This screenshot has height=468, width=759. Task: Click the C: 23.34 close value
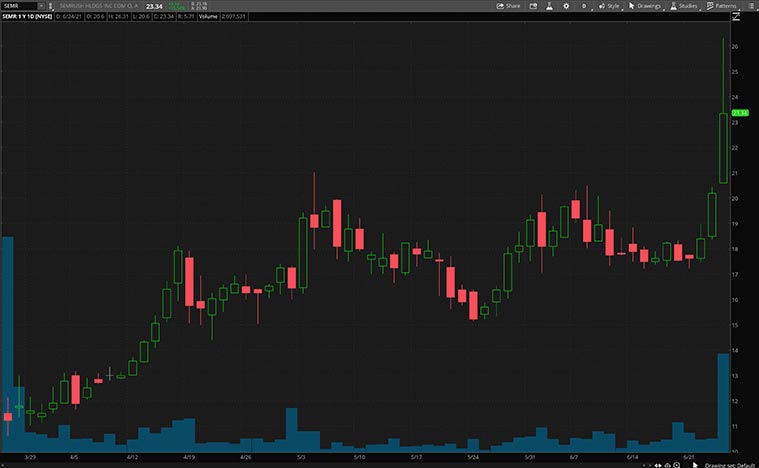pos(163,16)
